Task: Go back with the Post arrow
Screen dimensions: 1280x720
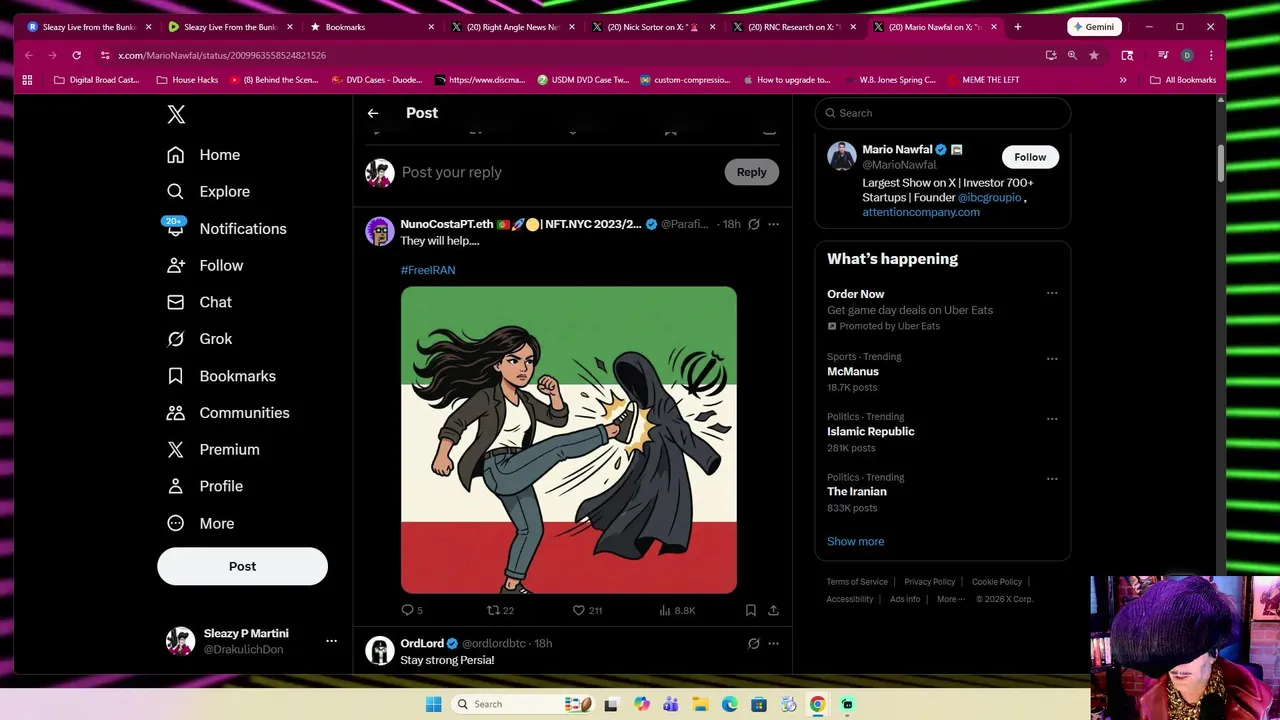Action: [x=372, y=113]
